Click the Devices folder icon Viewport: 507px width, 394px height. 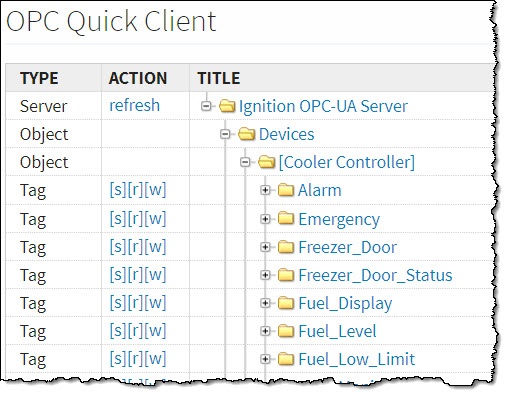coord(247,134)
